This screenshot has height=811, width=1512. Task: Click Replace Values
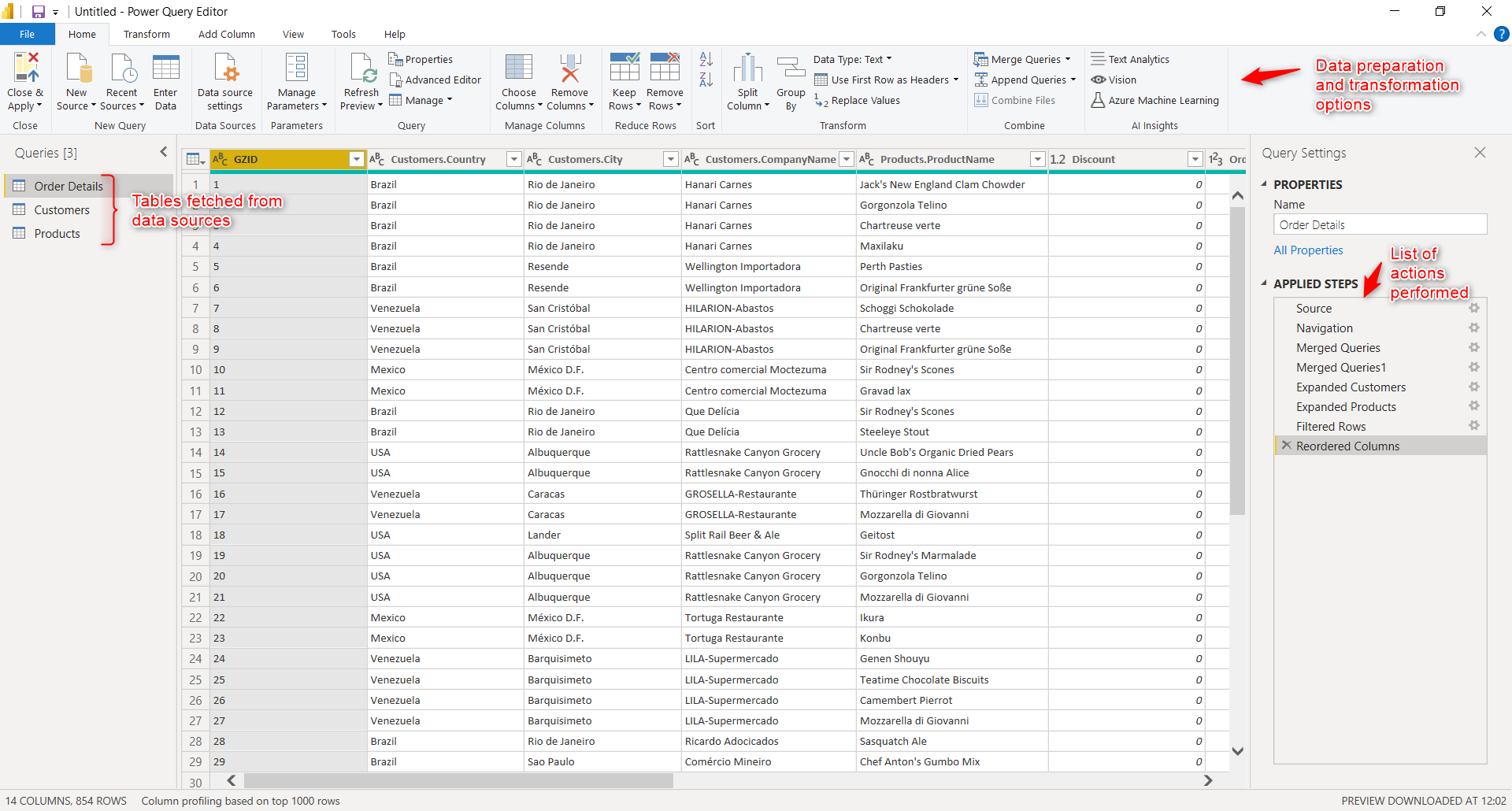click(857, 100)
